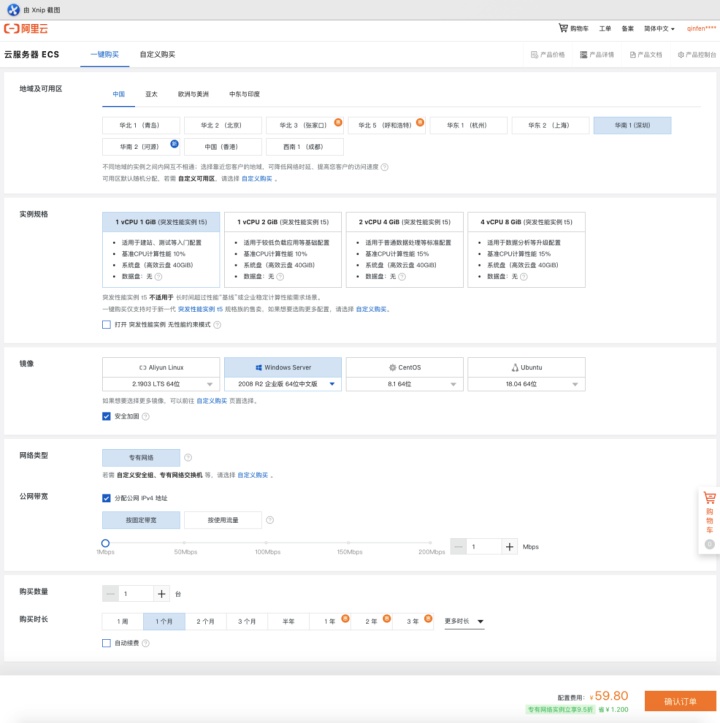Uncheck the 安全加固 checkbox
720x723 pixels.
pos(107,416)
